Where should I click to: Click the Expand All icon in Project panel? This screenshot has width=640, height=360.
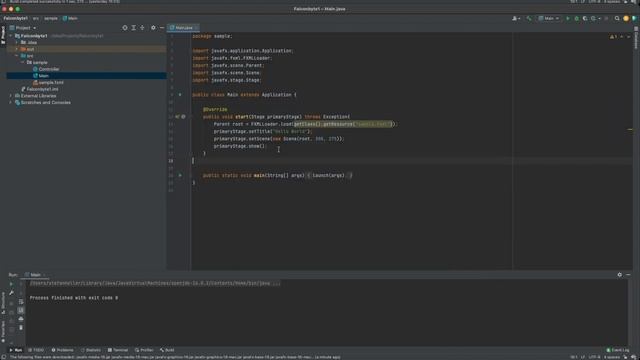(133, 28)
